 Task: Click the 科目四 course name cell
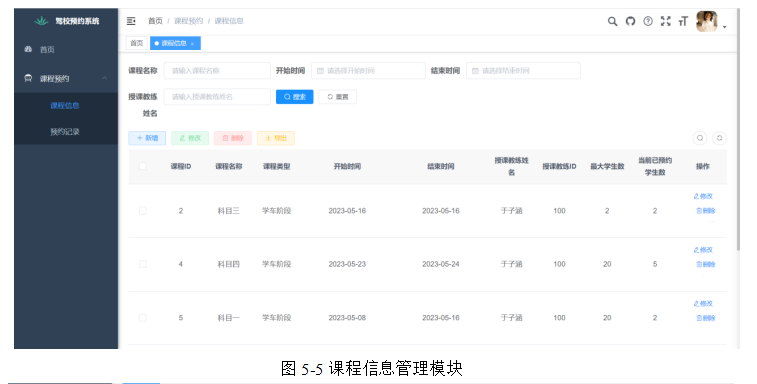228,264
